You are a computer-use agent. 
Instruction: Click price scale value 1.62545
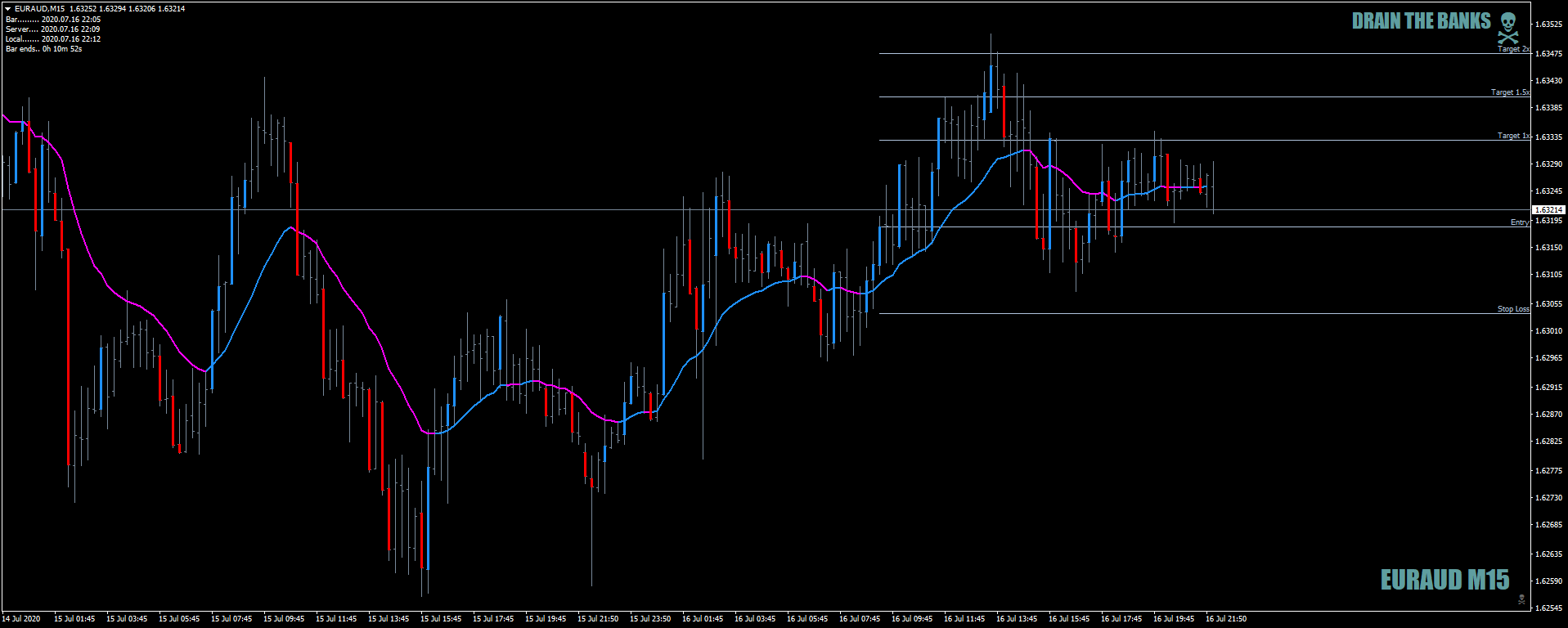click(x=1549, y=608)
